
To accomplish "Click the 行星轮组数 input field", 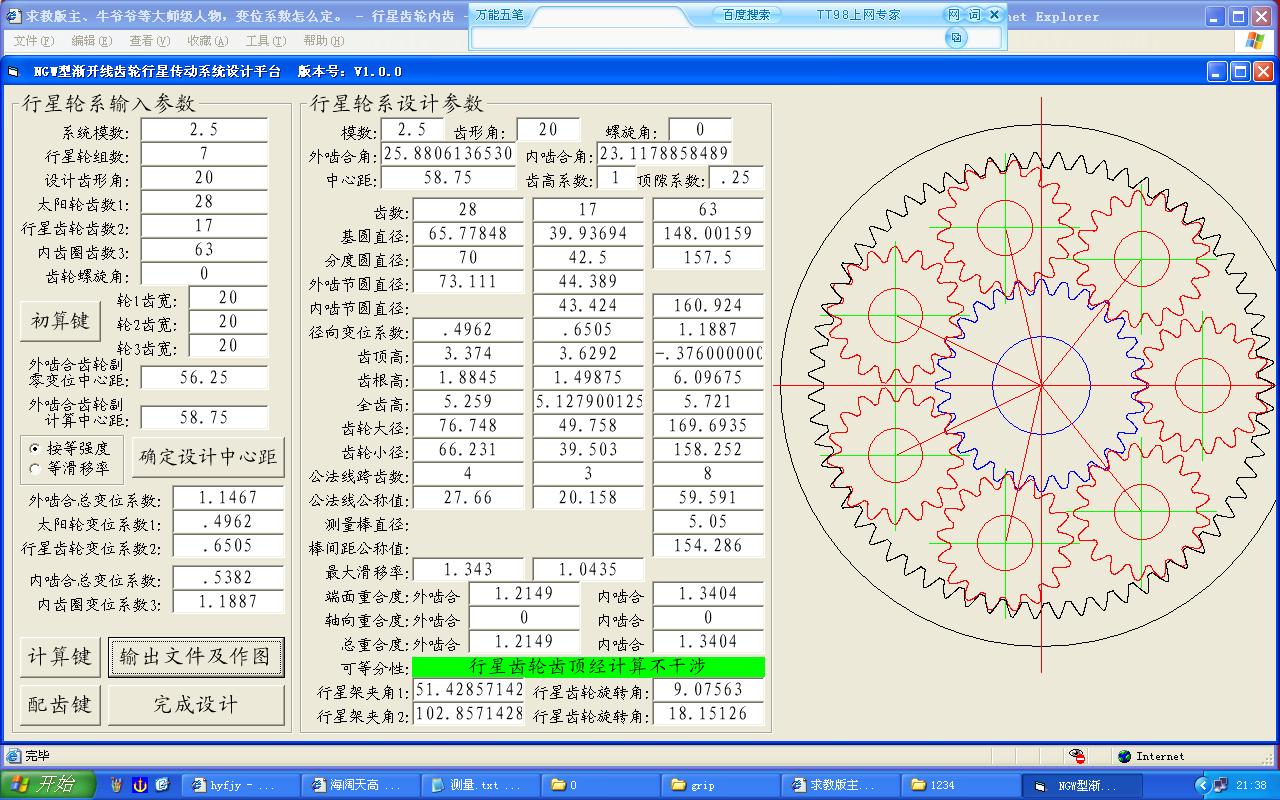I will point(204,154).
